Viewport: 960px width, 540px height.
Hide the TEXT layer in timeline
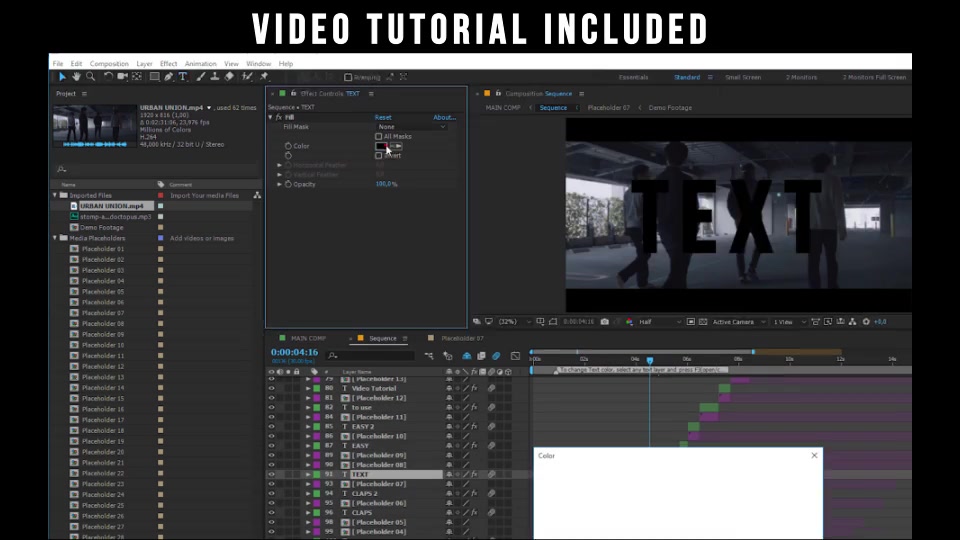pyautogui.click(x=271, y=474)
